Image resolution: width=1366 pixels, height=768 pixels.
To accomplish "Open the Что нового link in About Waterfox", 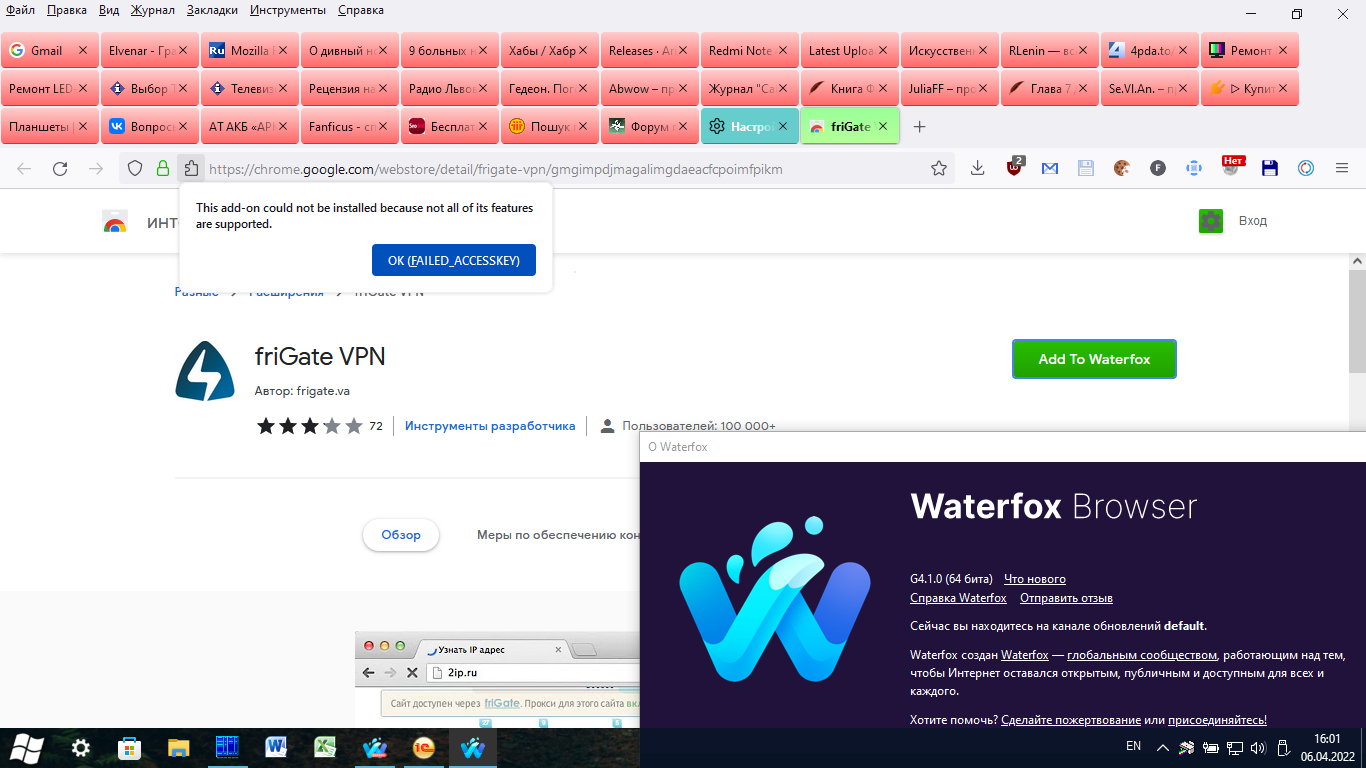I will point(1035,579).
